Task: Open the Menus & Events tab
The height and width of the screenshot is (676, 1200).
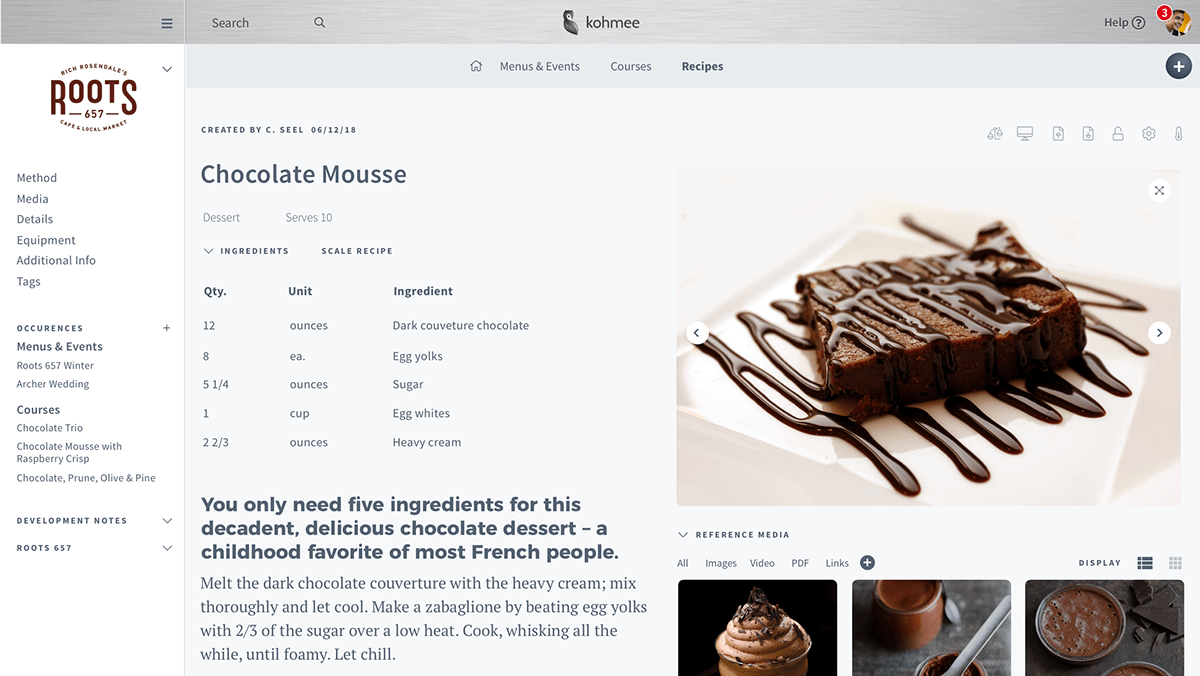Action: (x=540, y=66)
